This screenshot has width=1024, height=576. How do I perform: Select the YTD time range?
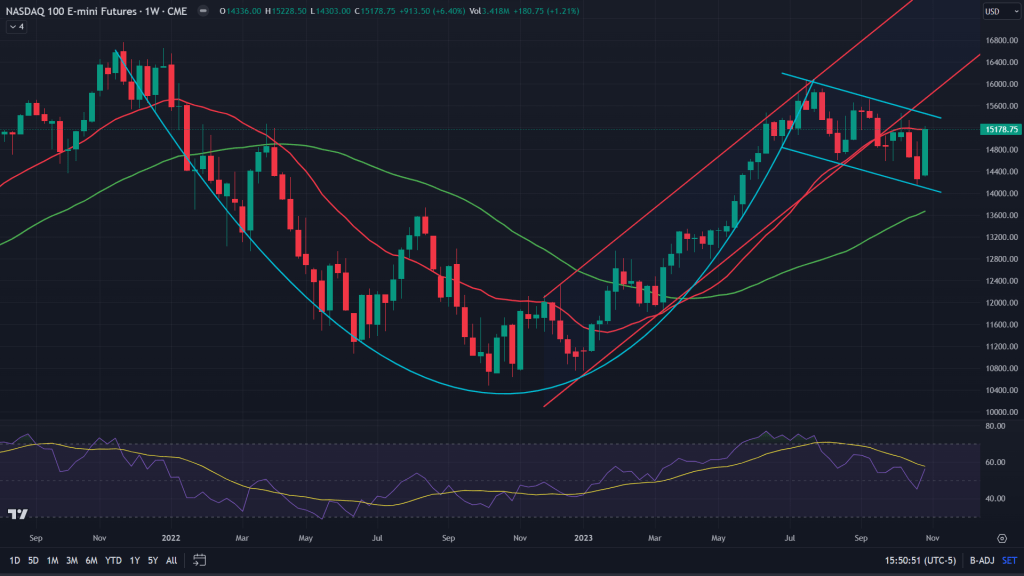click(x=113, y=559)
